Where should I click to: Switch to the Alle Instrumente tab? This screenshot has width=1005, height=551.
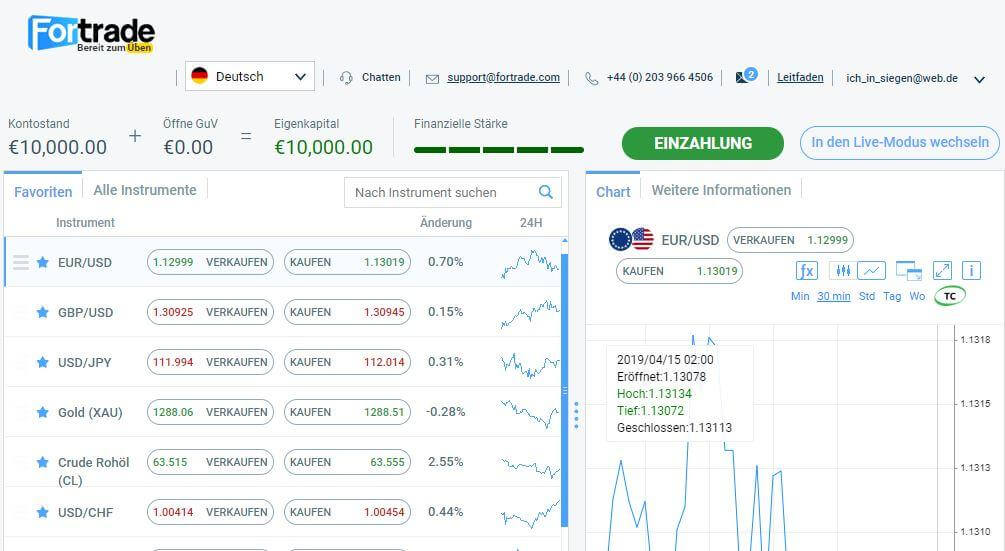coord(145,190)
